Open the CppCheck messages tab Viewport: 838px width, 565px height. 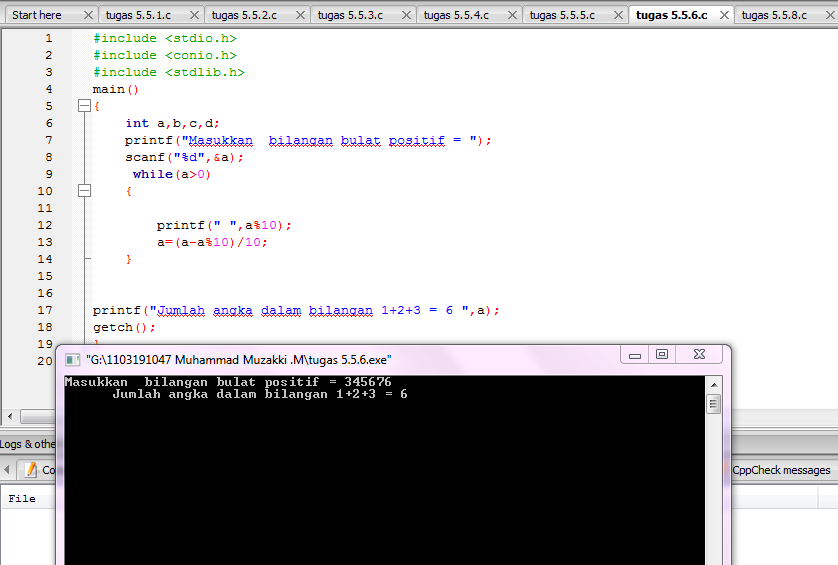[781, 470]
